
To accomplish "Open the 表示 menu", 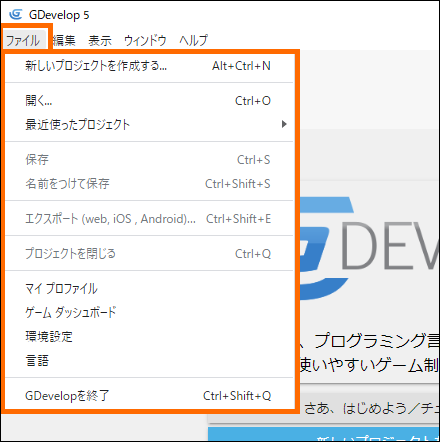I will pyautogui.click(x=100, y=40).
